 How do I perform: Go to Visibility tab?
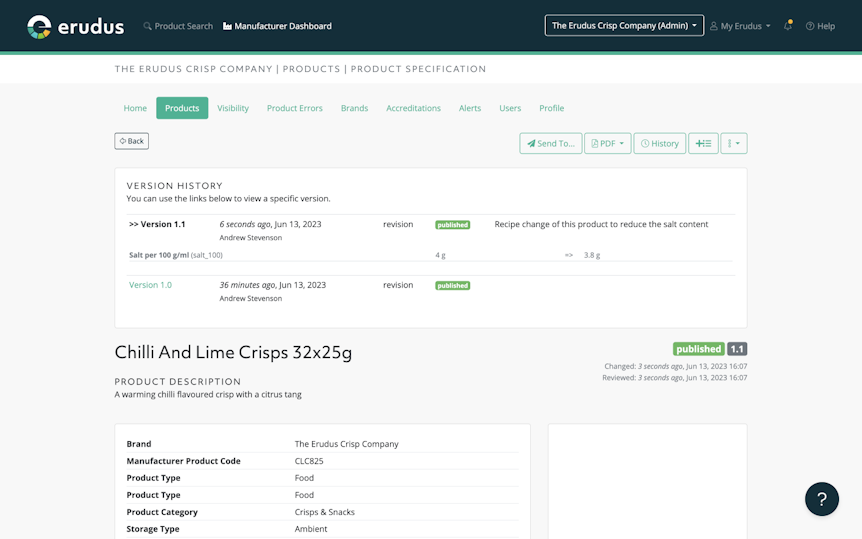point(233,108)
